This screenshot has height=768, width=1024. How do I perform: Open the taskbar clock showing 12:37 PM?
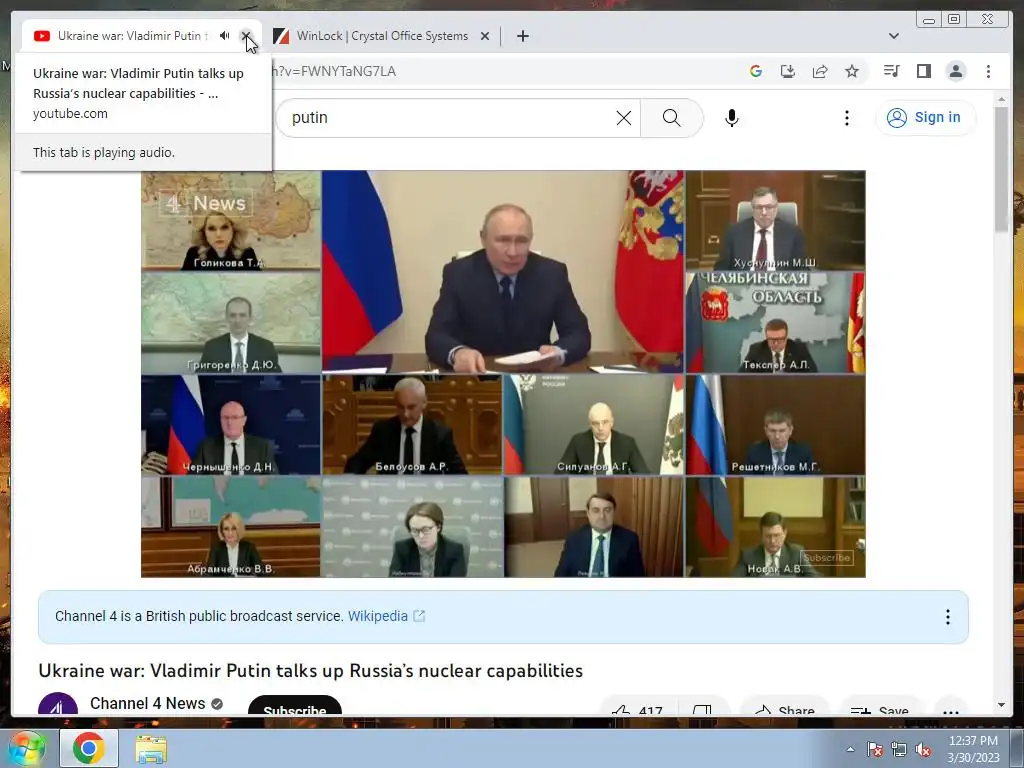pos(974,749)
